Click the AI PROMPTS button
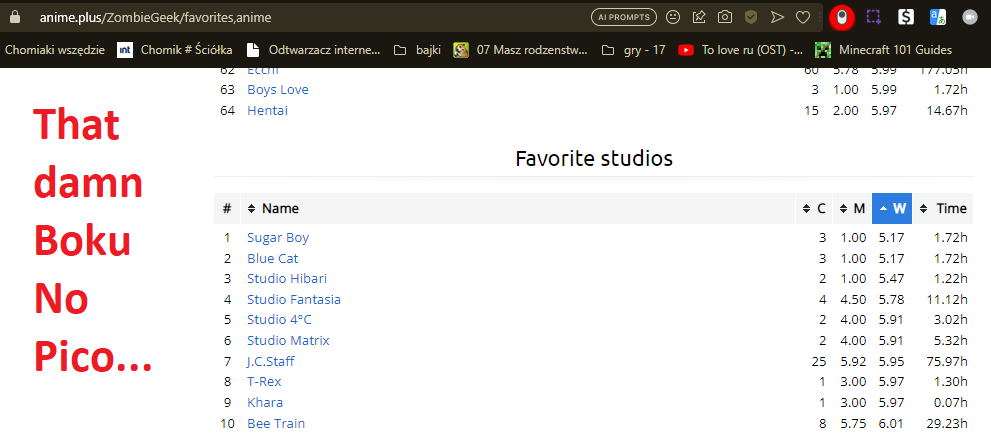This screenshot has width=991, height=435. click(623, 17)
